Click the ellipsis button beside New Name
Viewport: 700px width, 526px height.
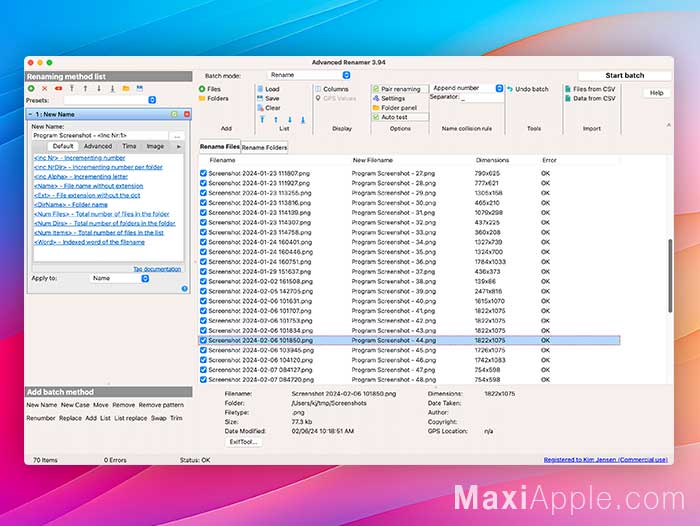click(177, 136)
